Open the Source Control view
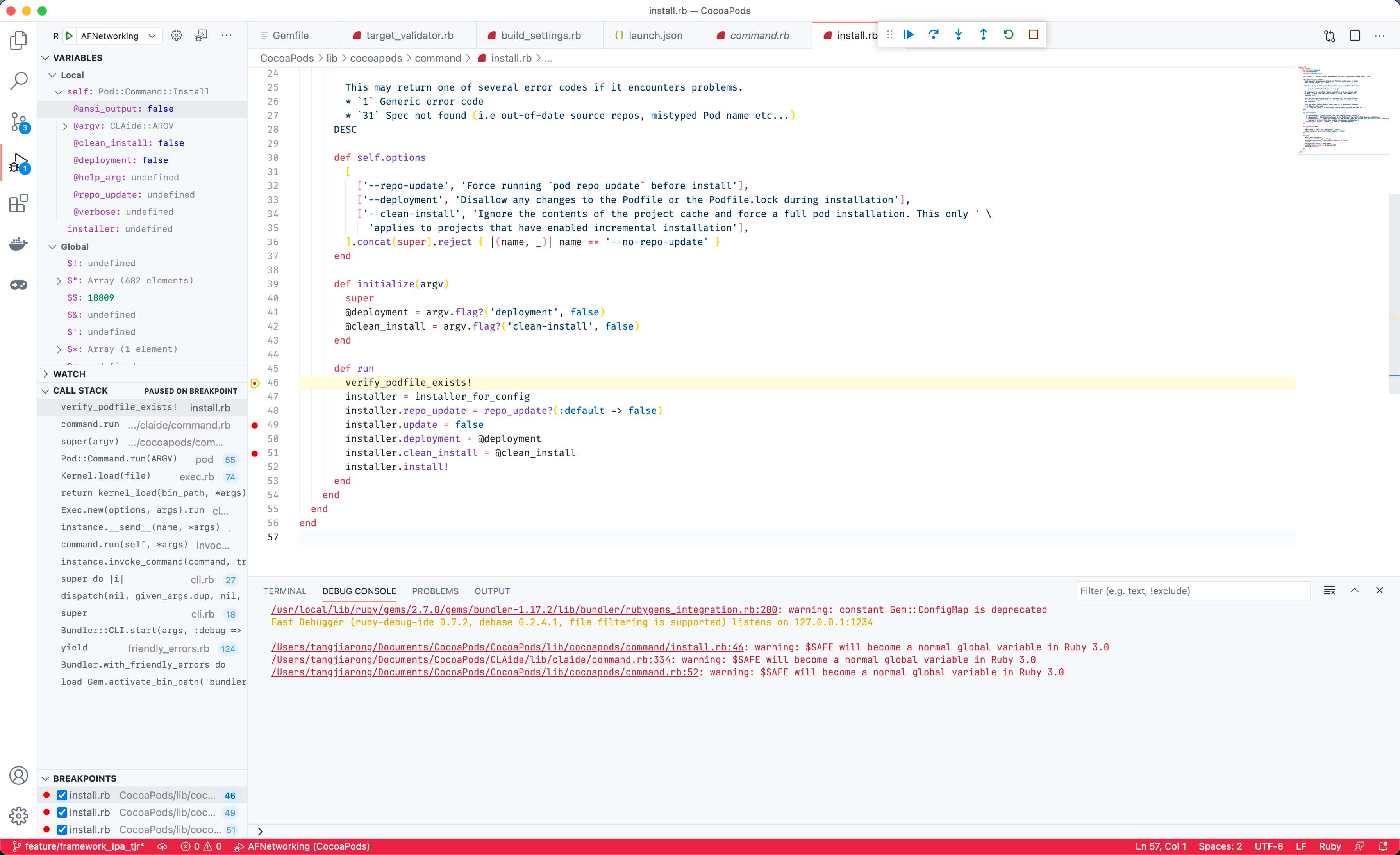Image resolution: width=1400 pixels, height=855 pixels. click(19, 121)
